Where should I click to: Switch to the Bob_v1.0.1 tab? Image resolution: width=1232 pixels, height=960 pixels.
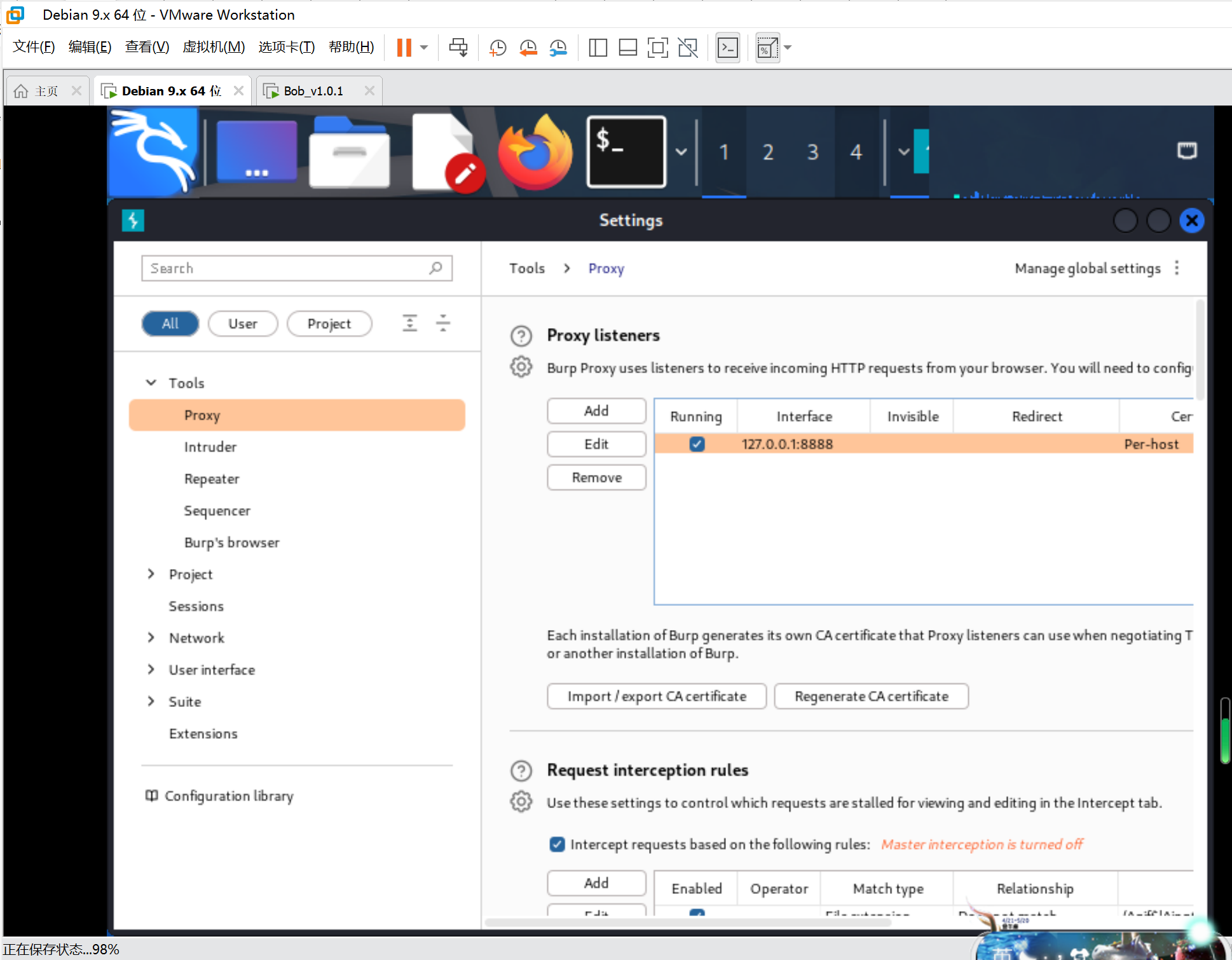pyautogui.click(x=313, y=91)
